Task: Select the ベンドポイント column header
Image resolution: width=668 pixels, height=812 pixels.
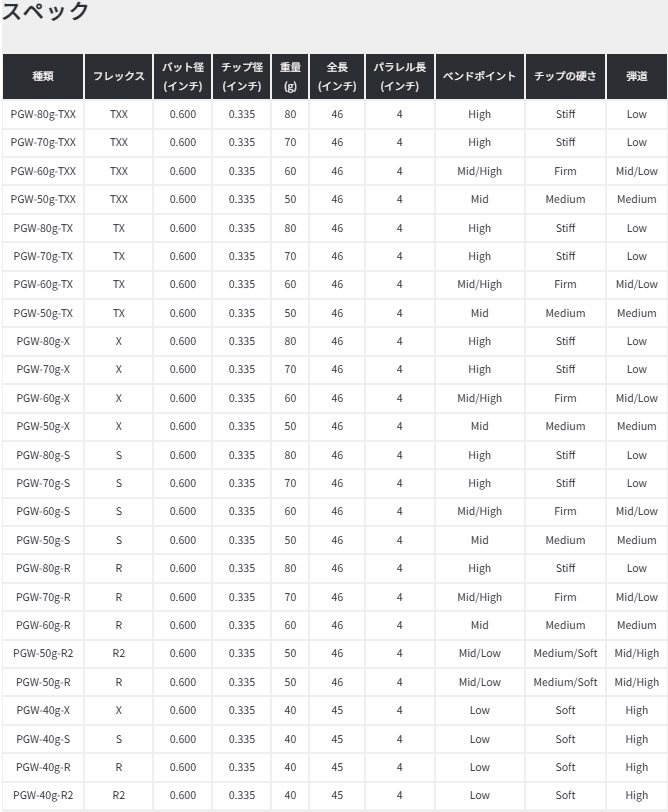Action: pyautogui.click(x=480, y=76)
